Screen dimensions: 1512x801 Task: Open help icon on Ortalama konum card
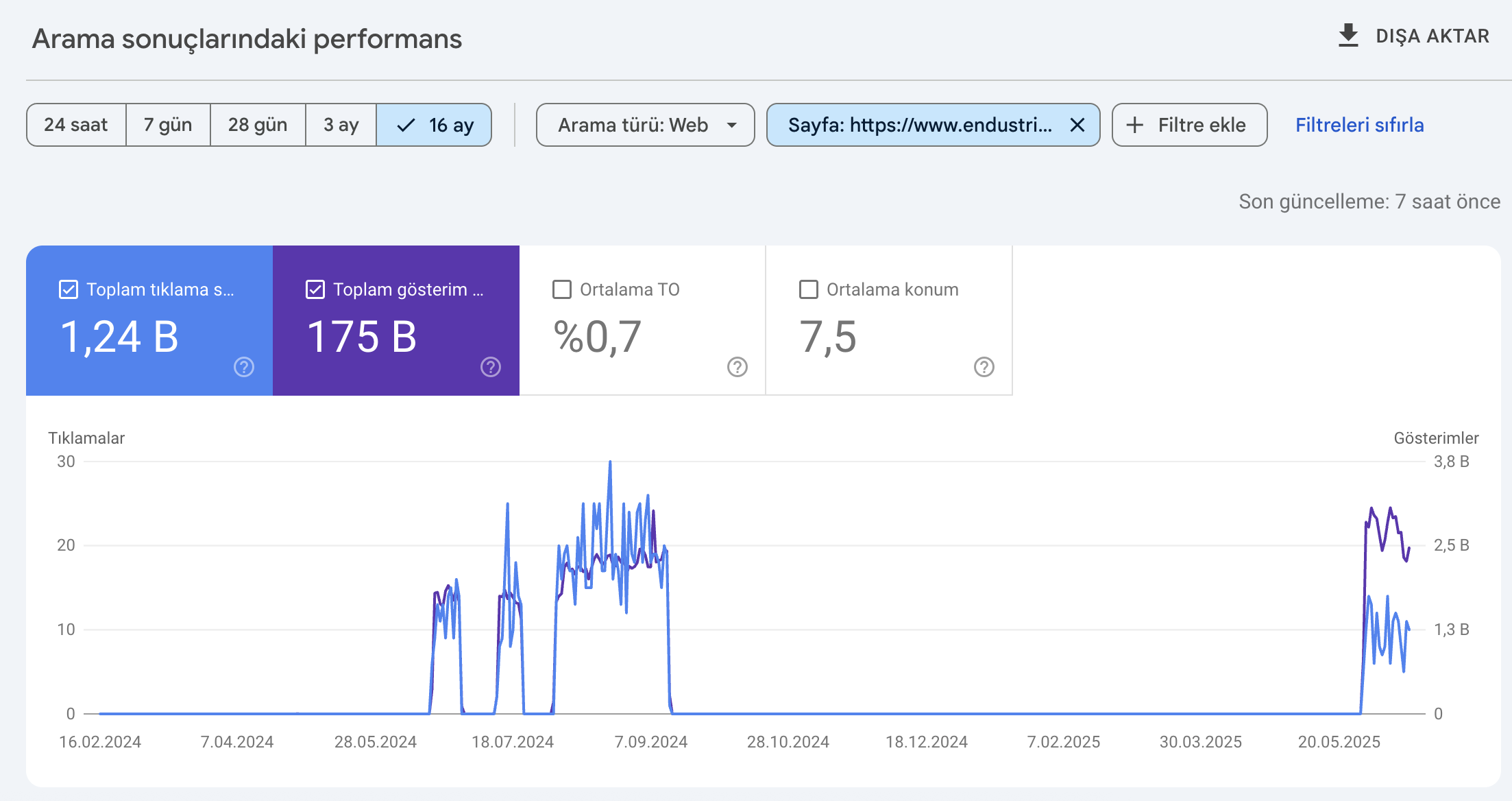click(x=984, y=367)
